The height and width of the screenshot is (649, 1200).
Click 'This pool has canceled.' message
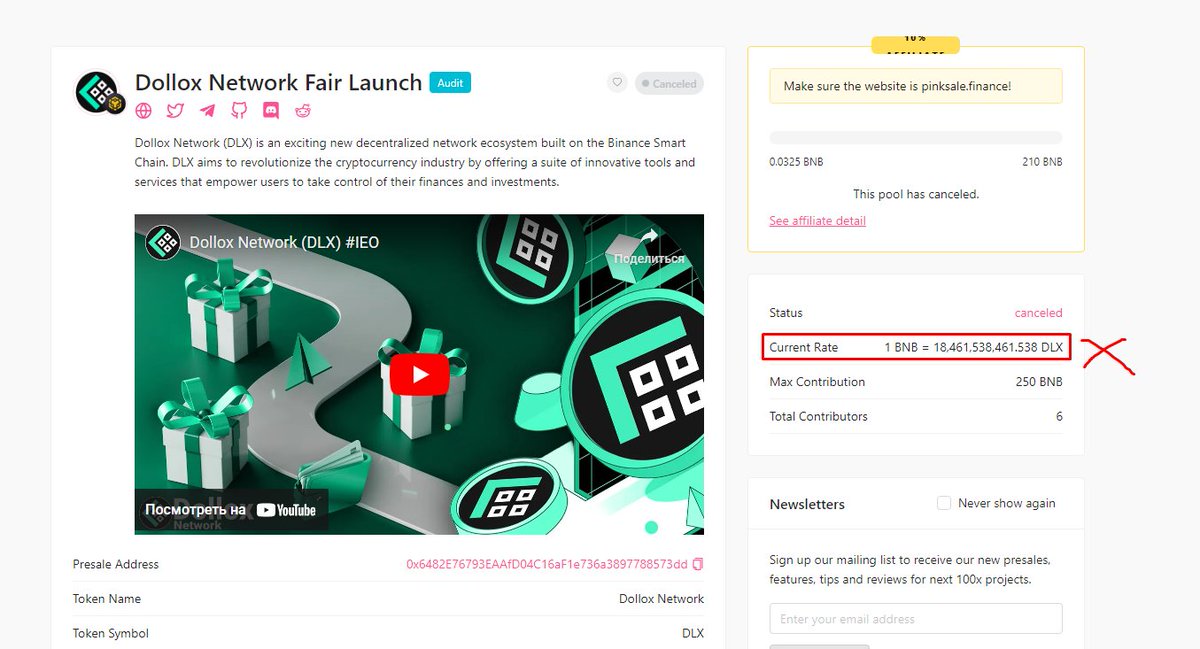click(916, 194)
